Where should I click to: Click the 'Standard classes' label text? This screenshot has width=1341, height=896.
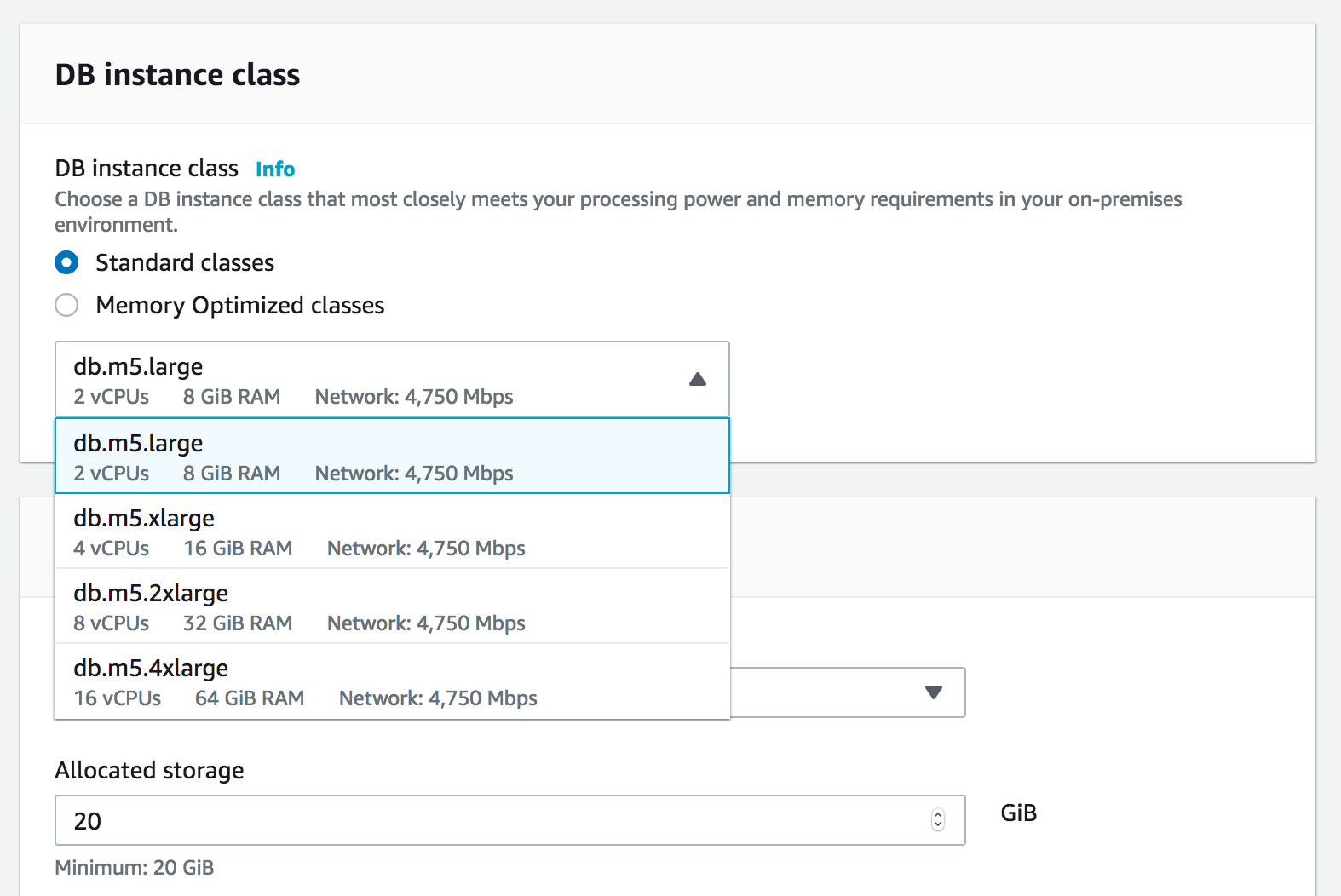coord(185,262)
